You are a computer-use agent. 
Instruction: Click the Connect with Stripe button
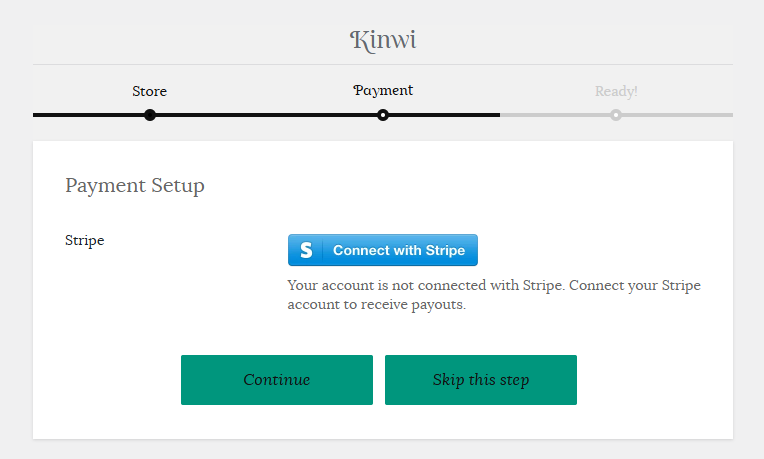[x=382, y=250]
